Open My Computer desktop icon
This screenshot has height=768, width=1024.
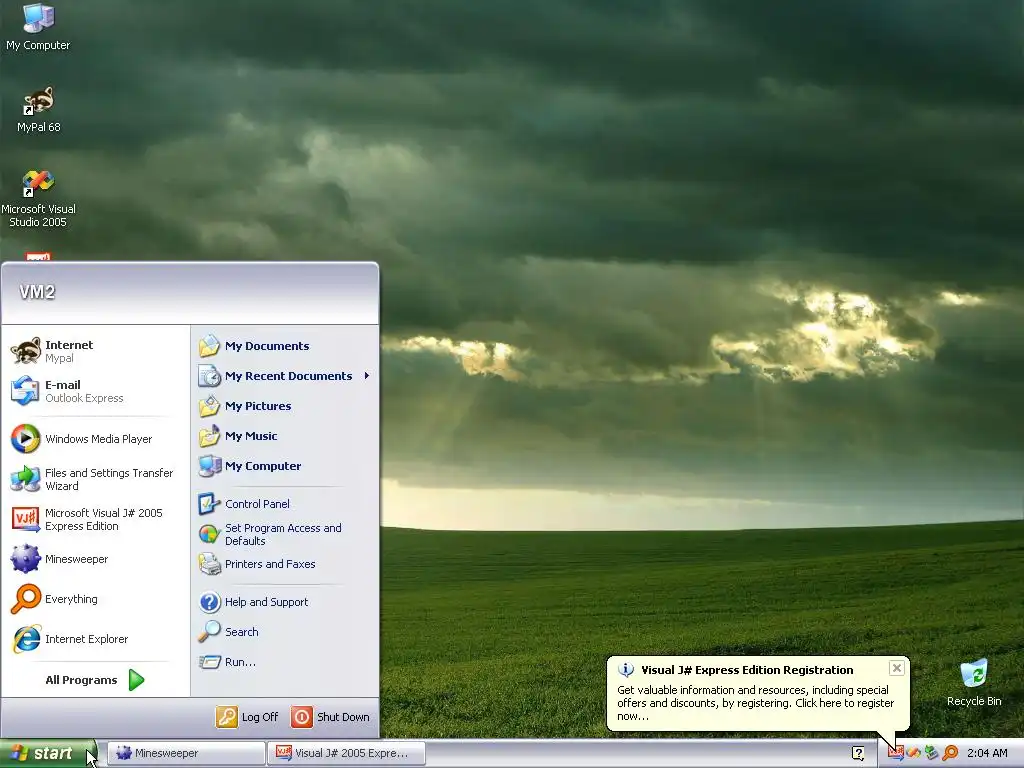pos(38,27)
